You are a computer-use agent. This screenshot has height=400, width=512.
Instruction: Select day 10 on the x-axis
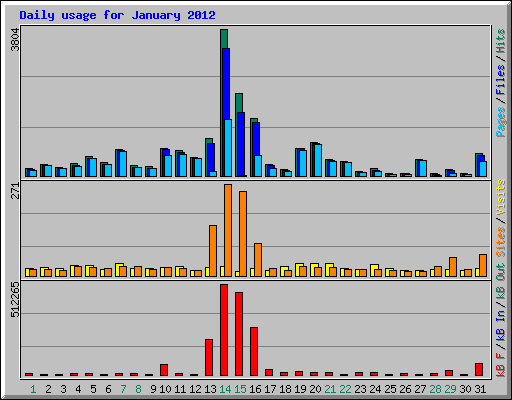coord(165,389)
